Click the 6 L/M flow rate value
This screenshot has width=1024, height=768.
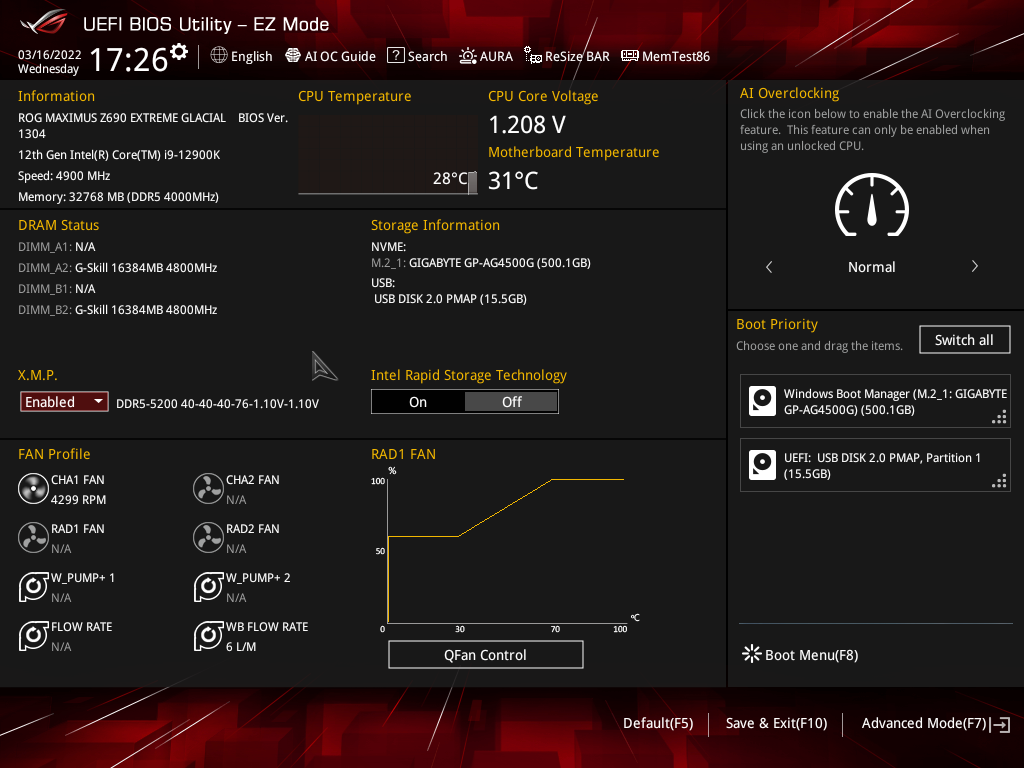241,647
